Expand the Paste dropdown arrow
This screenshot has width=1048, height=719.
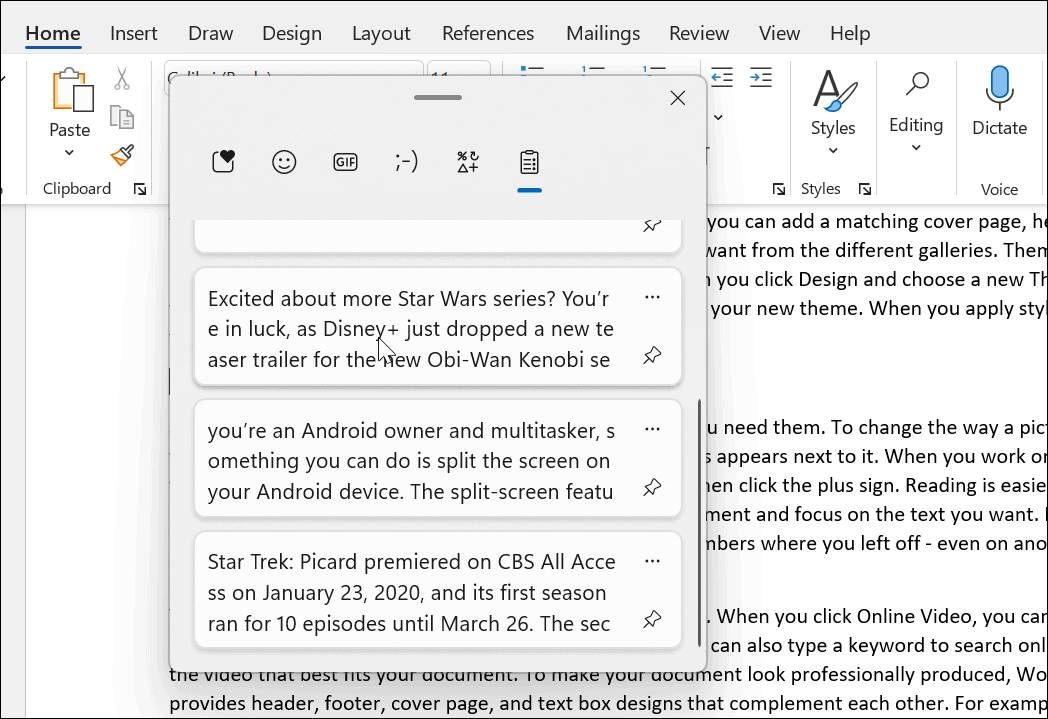pyautogui.click(x=69, y=153)
